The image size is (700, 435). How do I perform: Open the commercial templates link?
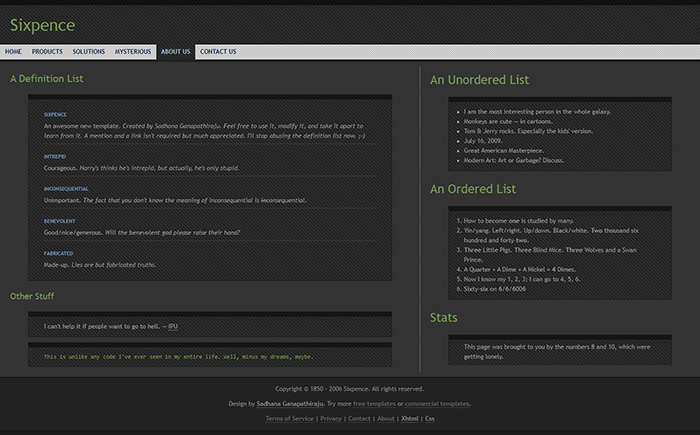(x=437, y=404)
